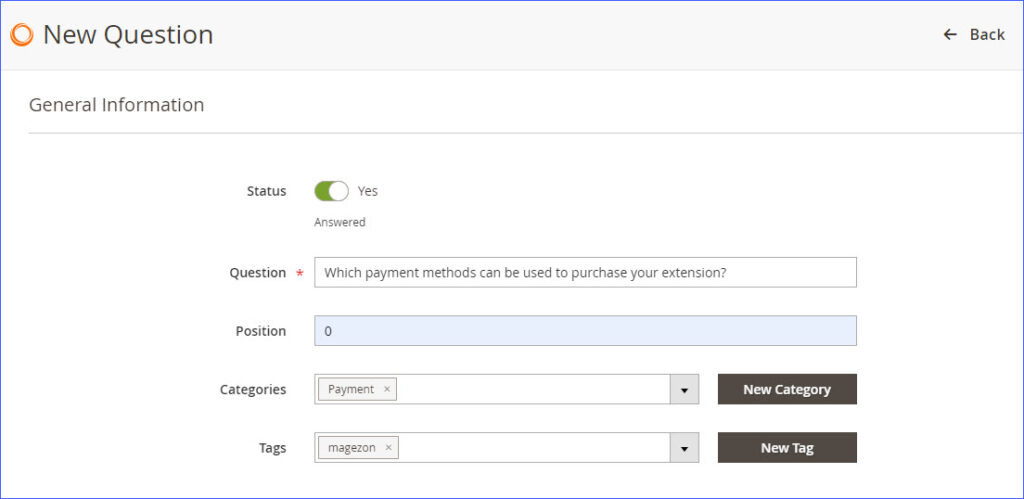Viewport: 1024px width, 499px height.
Task: Focus the Question text field
Action: click(585, 272)
